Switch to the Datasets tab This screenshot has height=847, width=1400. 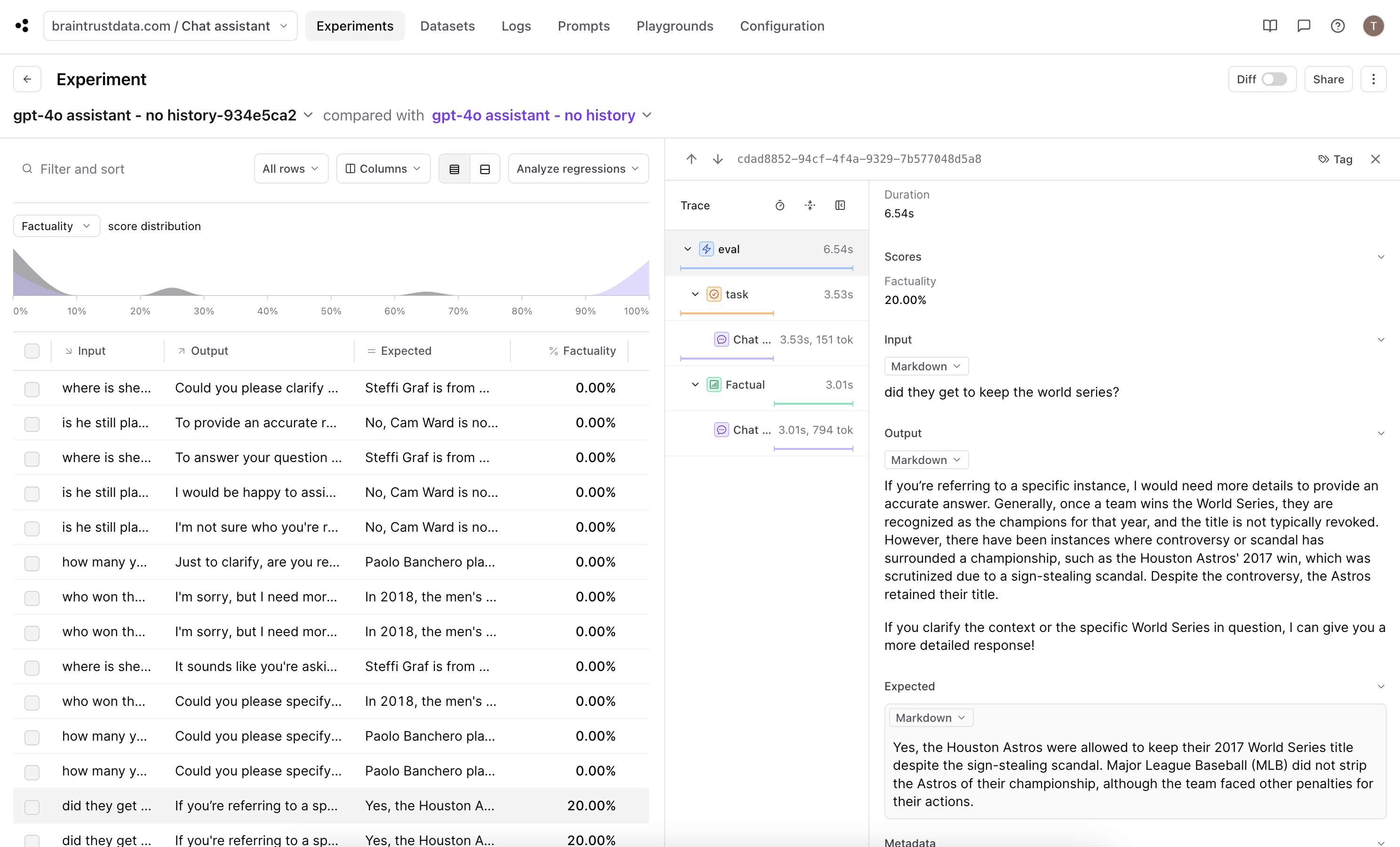[447, 26]
